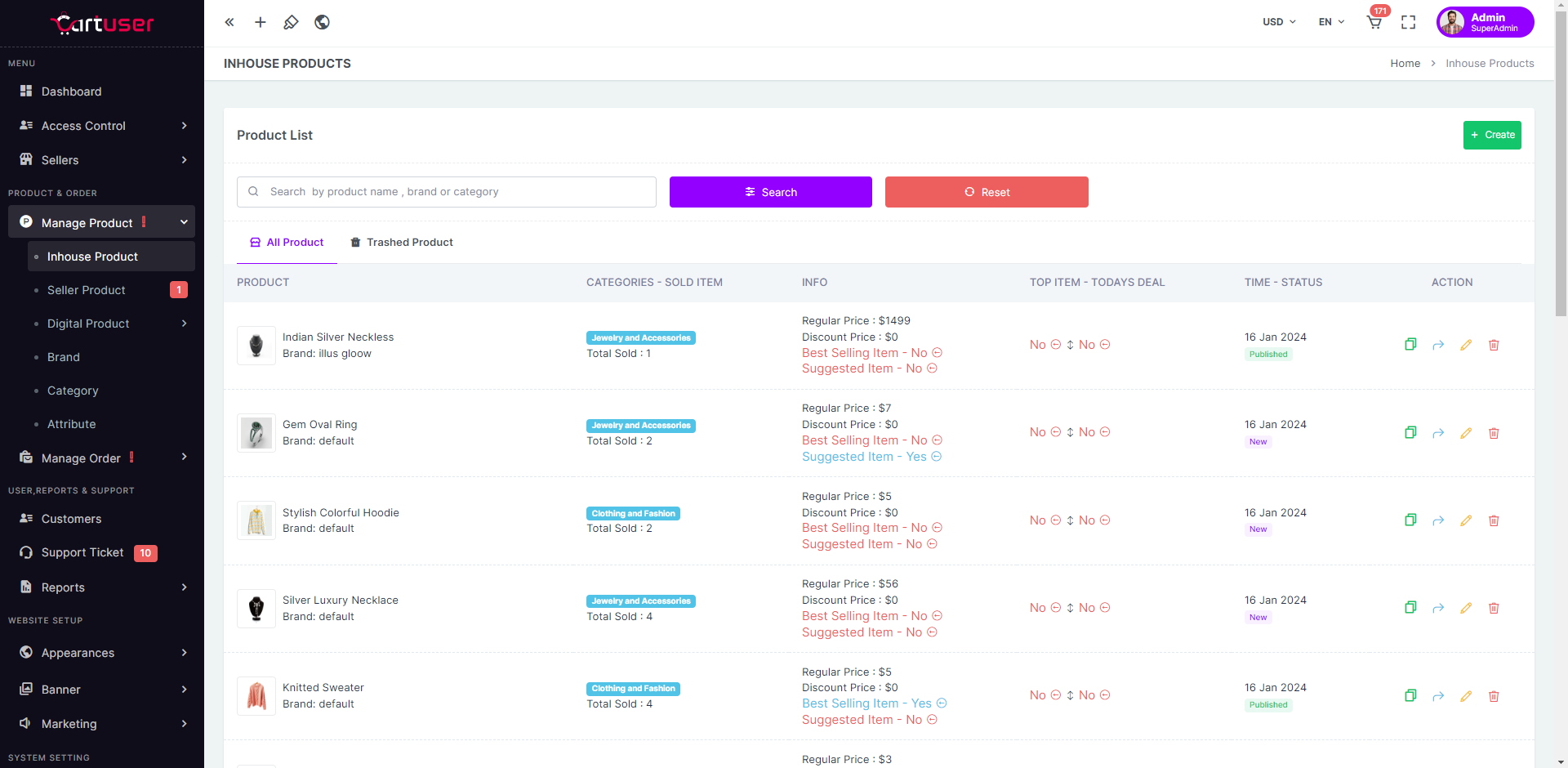Toggle Best Selling Item for Indian Silver Neckless
This screenshot has width=1568, height=768.
[938, 353]
